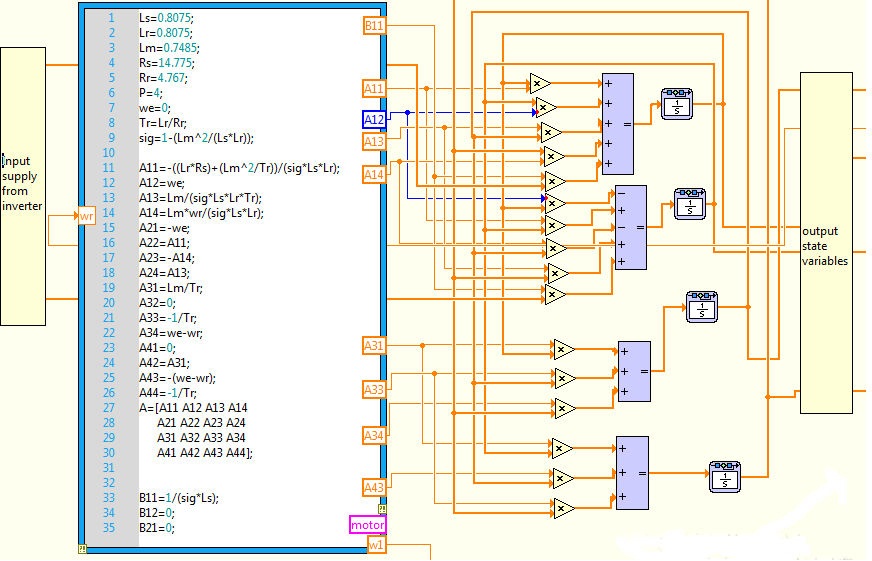This screenshot has width=872, height=561.
Task: Select the bottommost three-input sum node
Action: pyautogui.click(x=632, y=473)
